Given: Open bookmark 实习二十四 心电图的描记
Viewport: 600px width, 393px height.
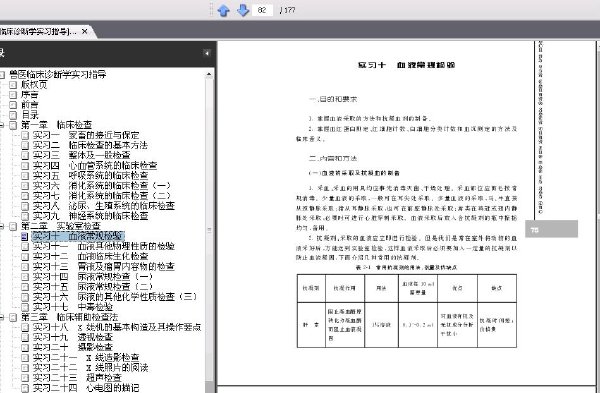Looking at the screenshot, I should (85, 388).
